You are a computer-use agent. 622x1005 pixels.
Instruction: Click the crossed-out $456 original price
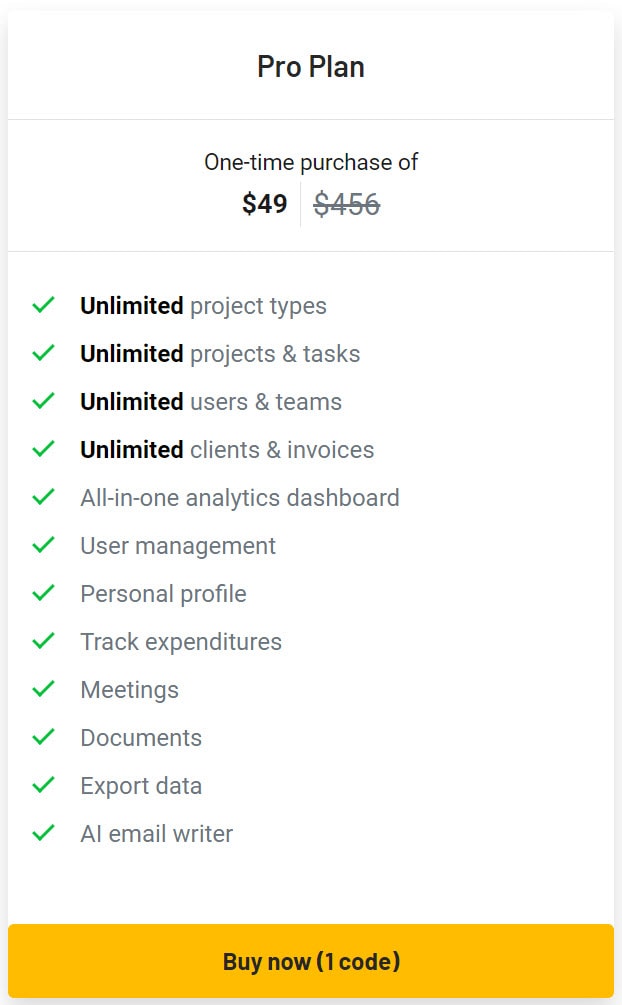(345, 204)
